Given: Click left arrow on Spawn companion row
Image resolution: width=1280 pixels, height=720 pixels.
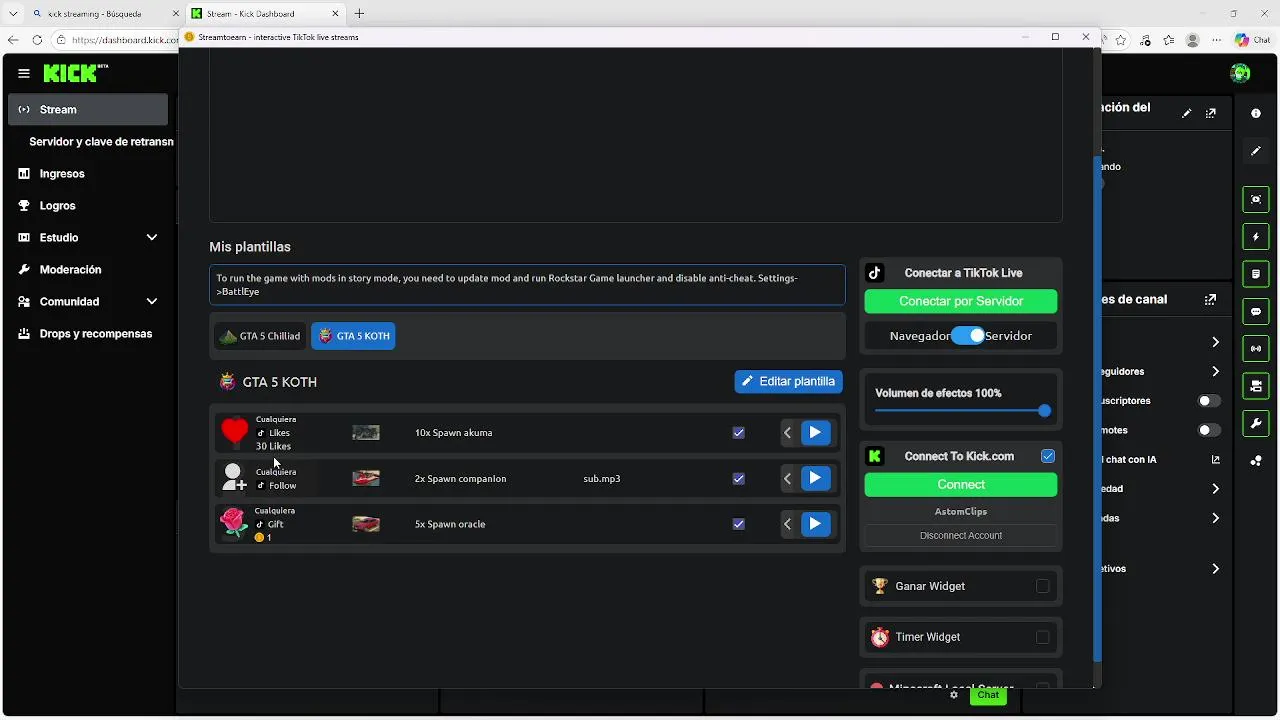Looking at the screenshot, I should coord(788,478).
